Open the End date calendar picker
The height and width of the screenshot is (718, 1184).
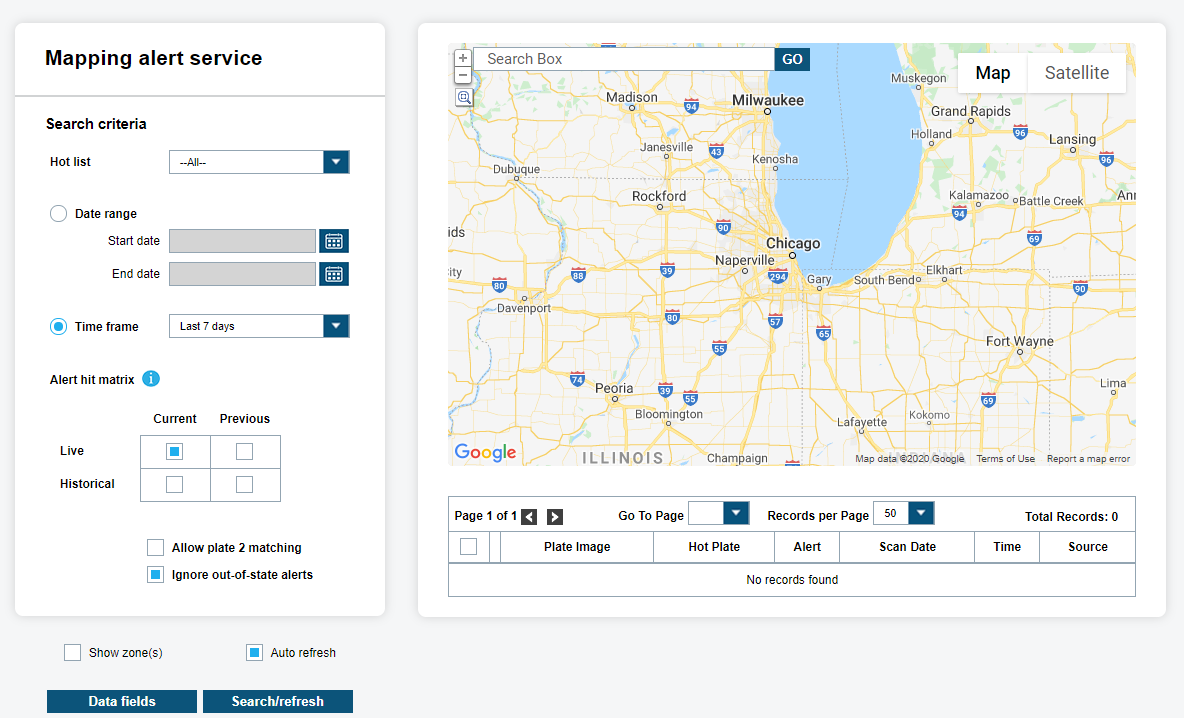click(334, 274)
